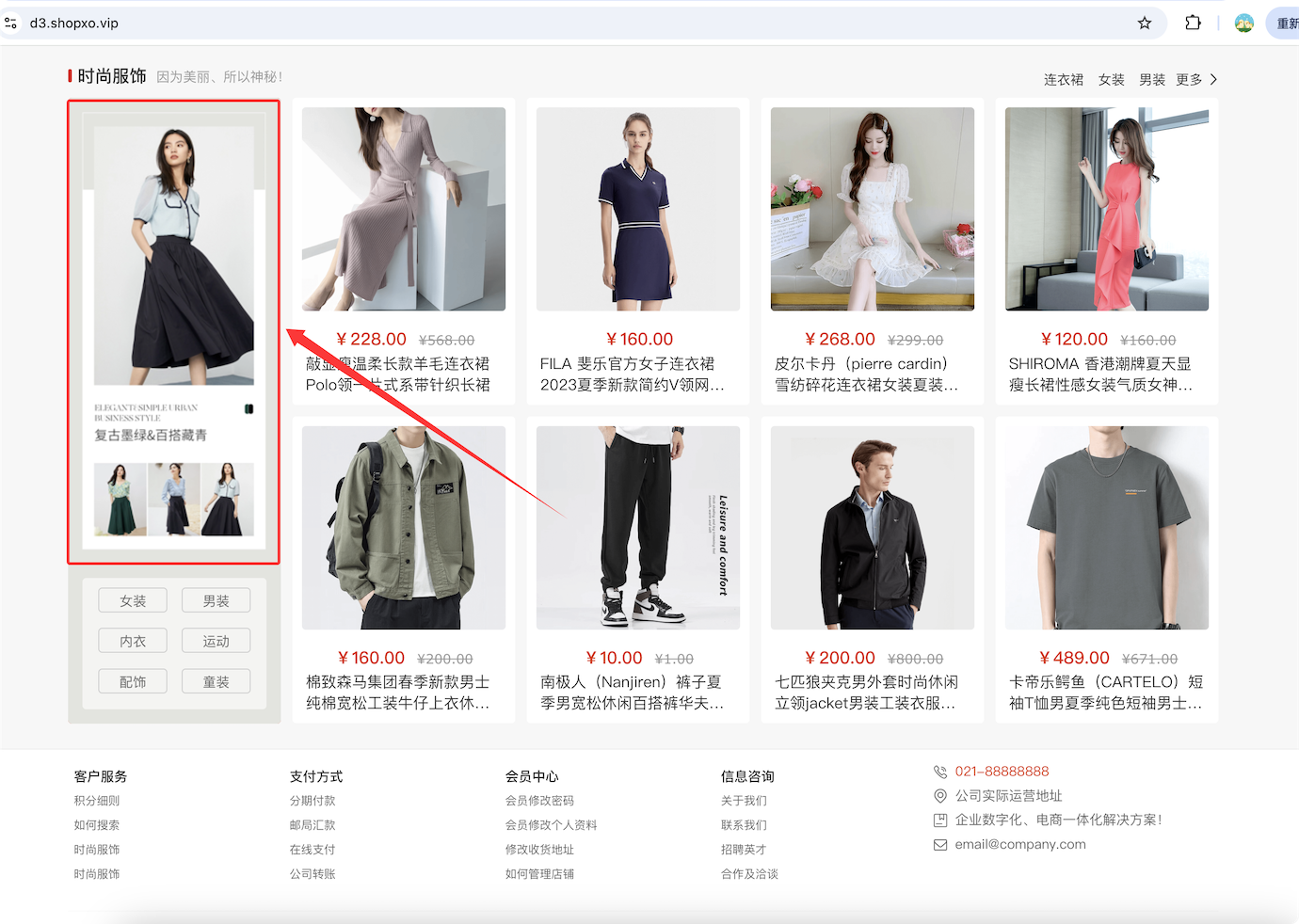
Task: Open the browser extensions puzzle icon
Action: [x=1193, y=23]
